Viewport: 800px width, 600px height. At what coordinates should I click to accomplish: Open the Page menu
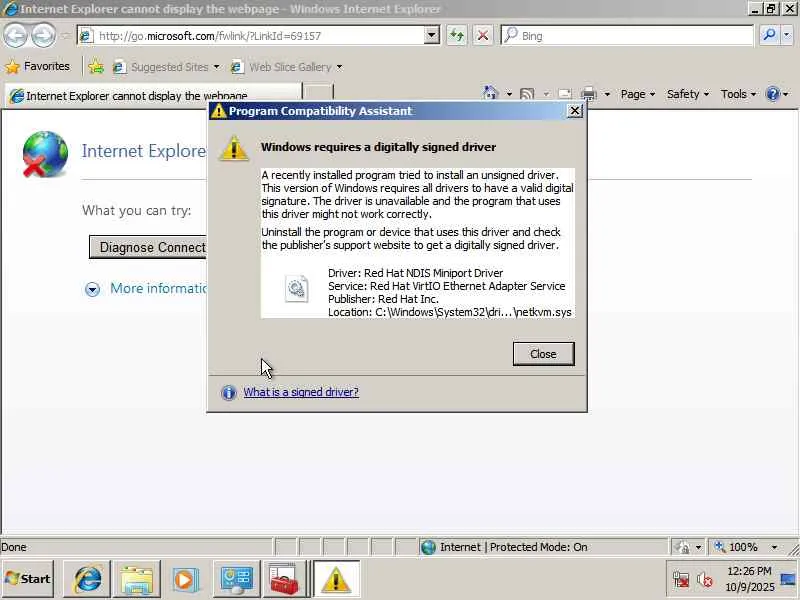tap(638, 94)
